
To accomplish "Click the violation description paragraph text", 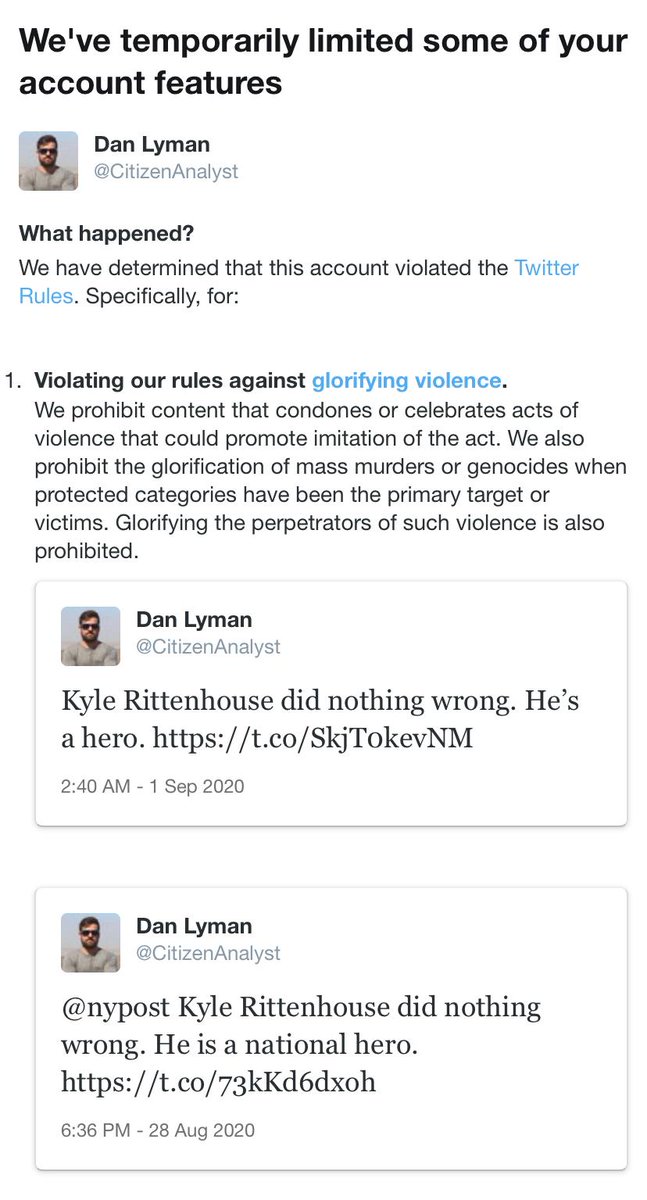I will point(330,475).
